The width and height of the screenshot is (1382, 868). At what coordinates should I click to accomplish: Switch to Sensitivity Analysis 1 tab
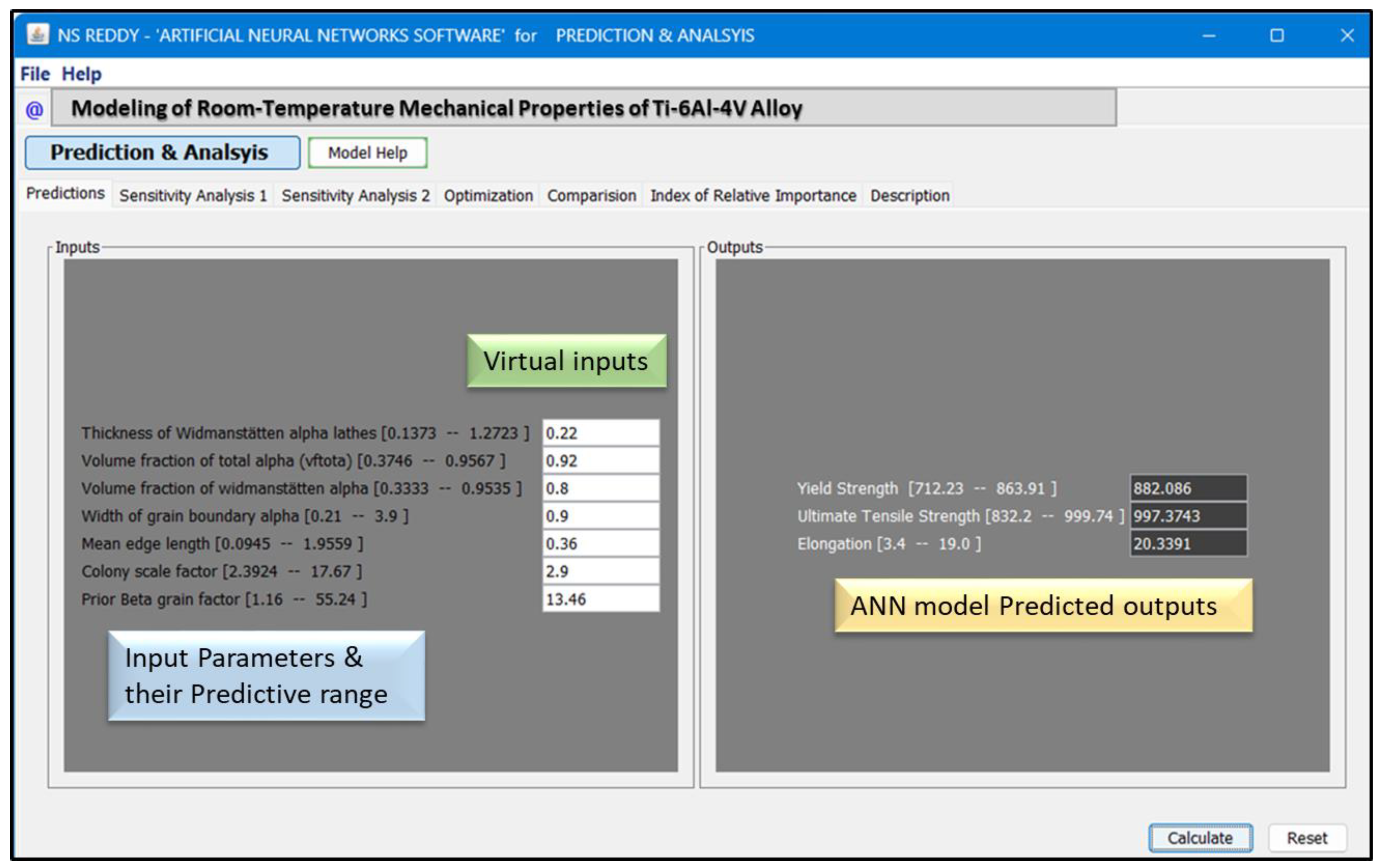[193, 196]
